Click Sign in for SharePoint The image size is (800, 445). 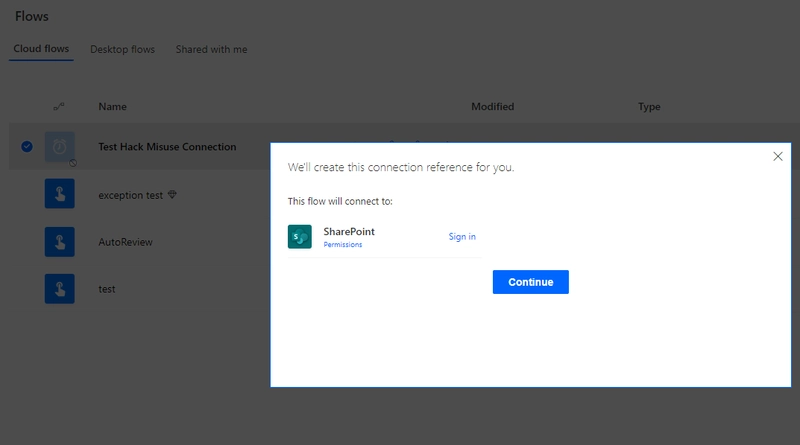(461, 237)
